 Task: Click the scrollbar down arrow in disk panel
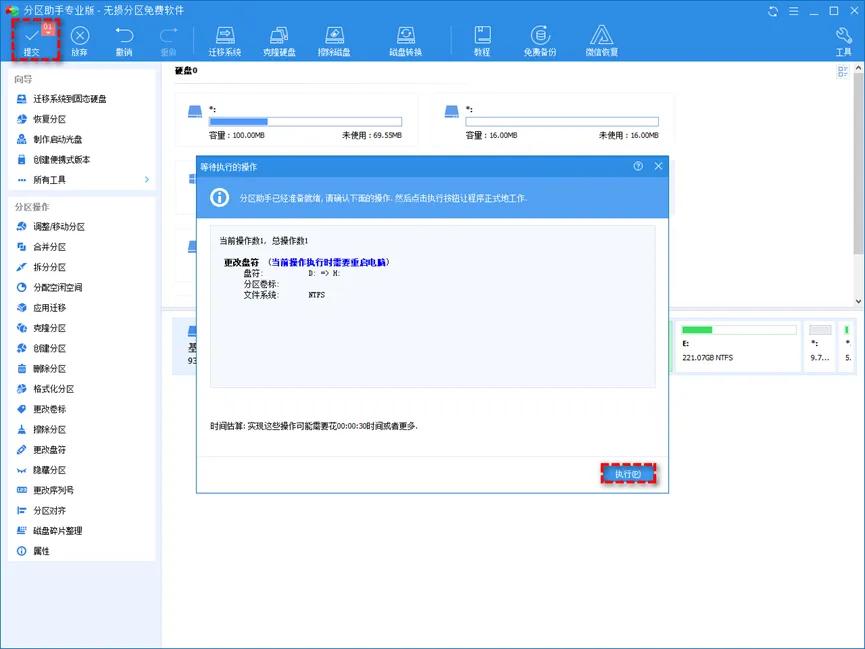coord(858,301)
